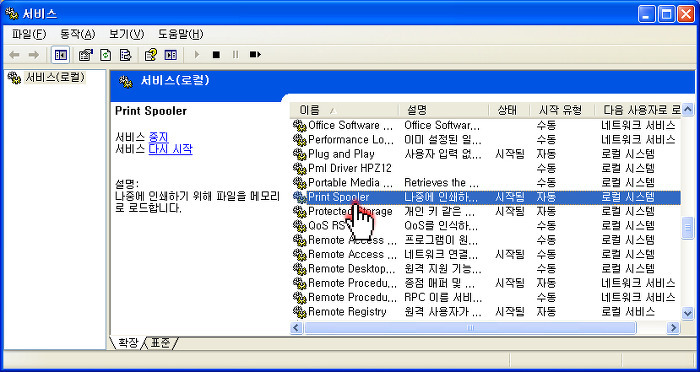Maximize the 서비스 window
This screenshot has height=372, width=700.
[x=666, y=14]
